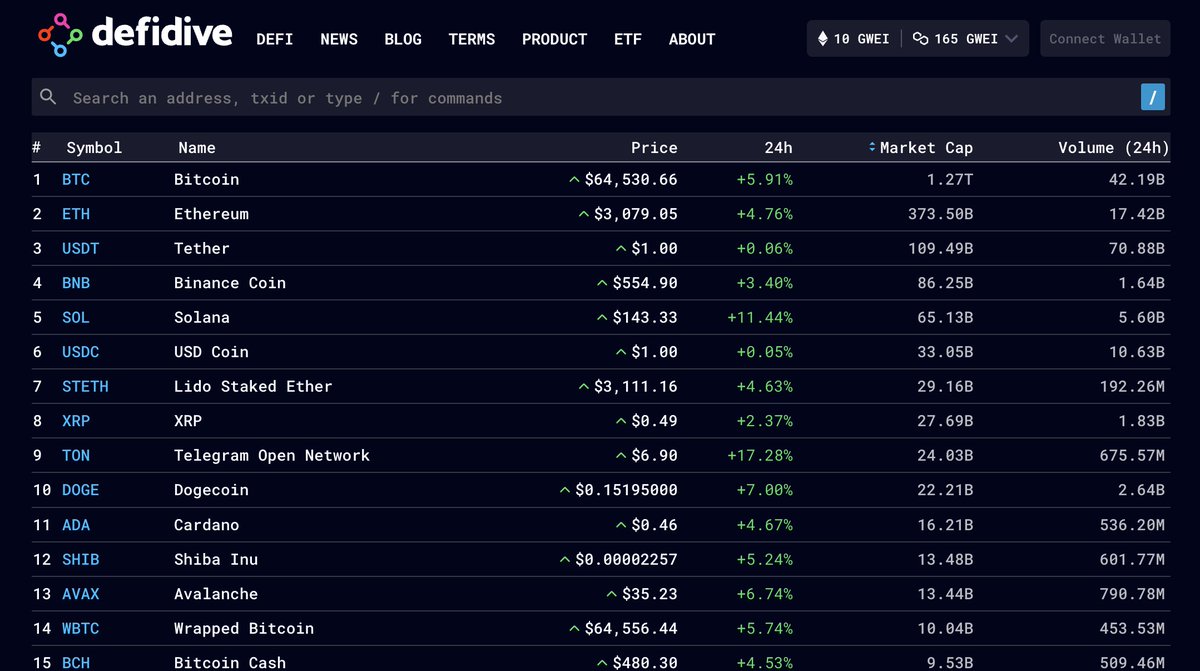This screenshot has width=1200, height=671.
Task: Open the ETH symbol link
Action: coord(76,214)
